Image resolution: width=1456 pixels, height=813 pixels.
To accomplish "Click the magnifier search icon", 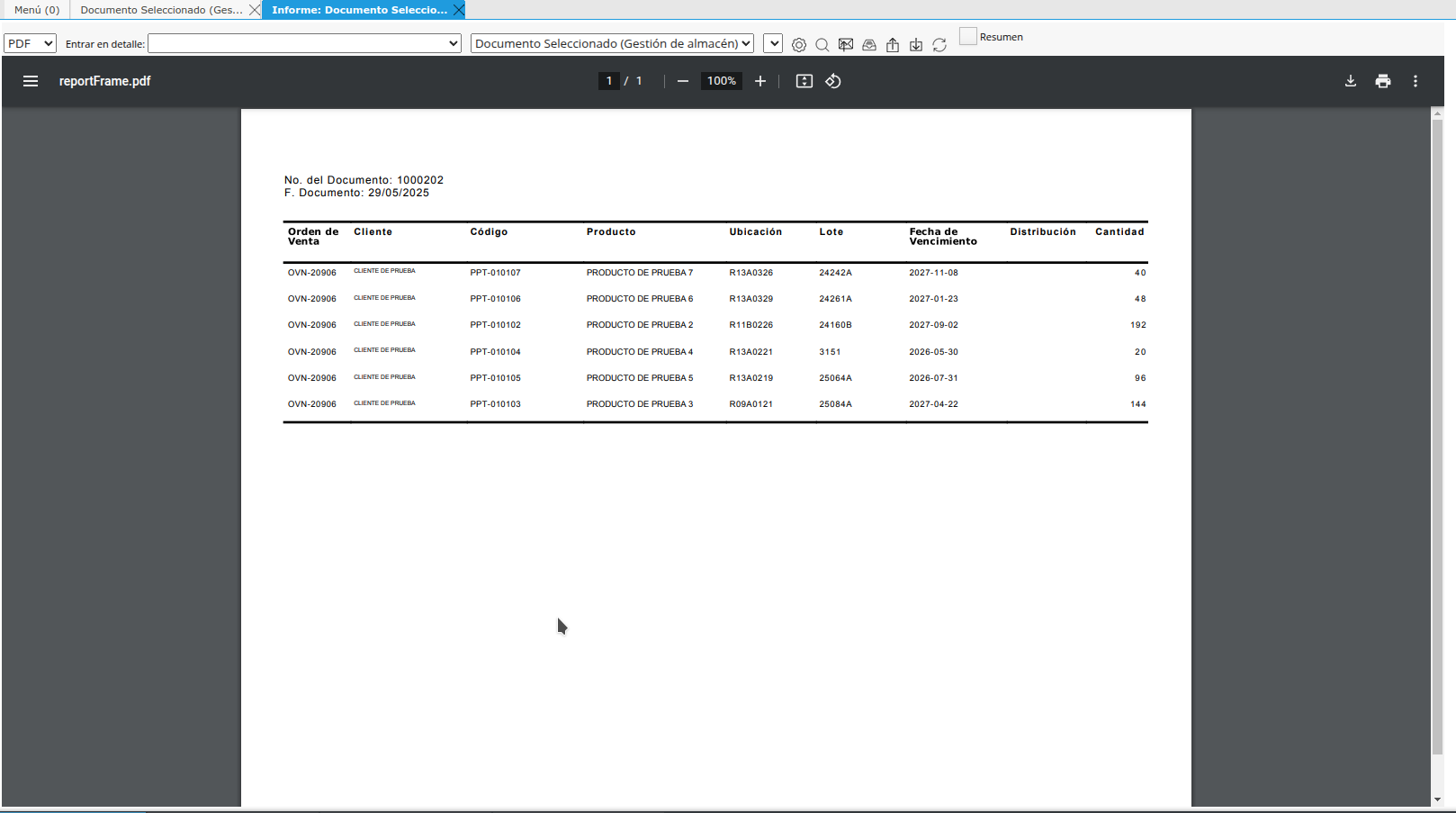I will [822, 45].
